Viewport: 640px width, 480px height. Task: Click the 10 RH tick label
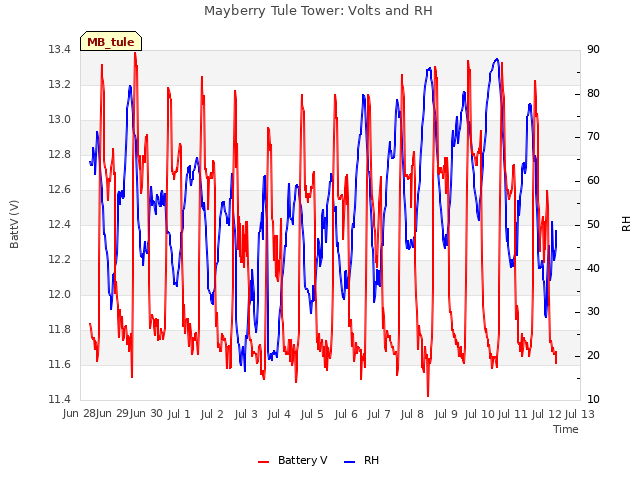pyautogui.click(x=593, y=400)
